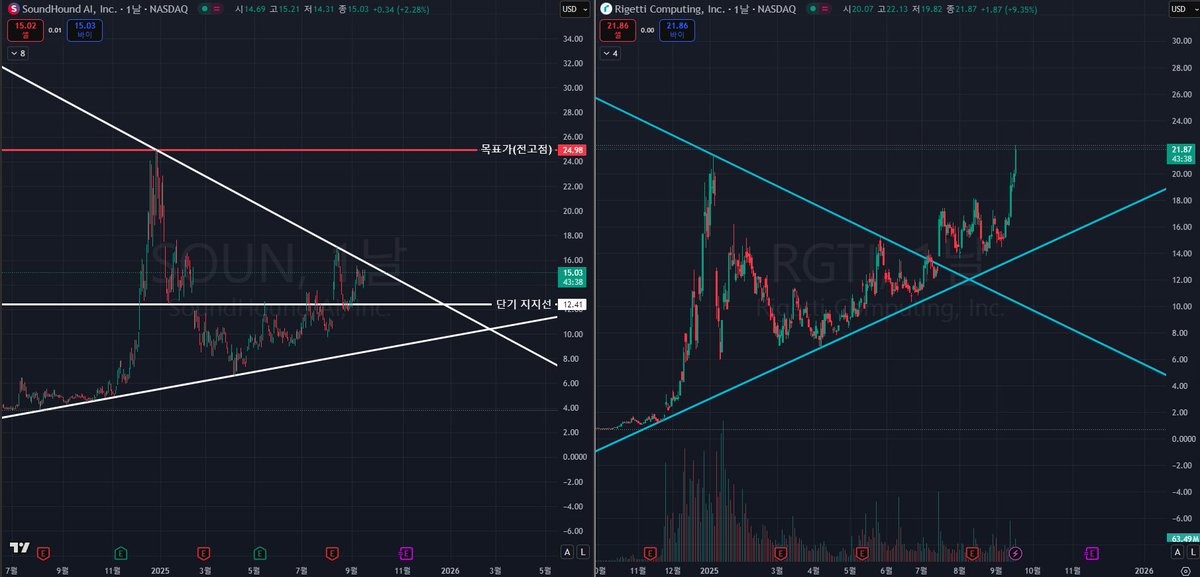The image size is (1200, 577).
Task: Select the red target price horizontal line
Action: [240, 150]
